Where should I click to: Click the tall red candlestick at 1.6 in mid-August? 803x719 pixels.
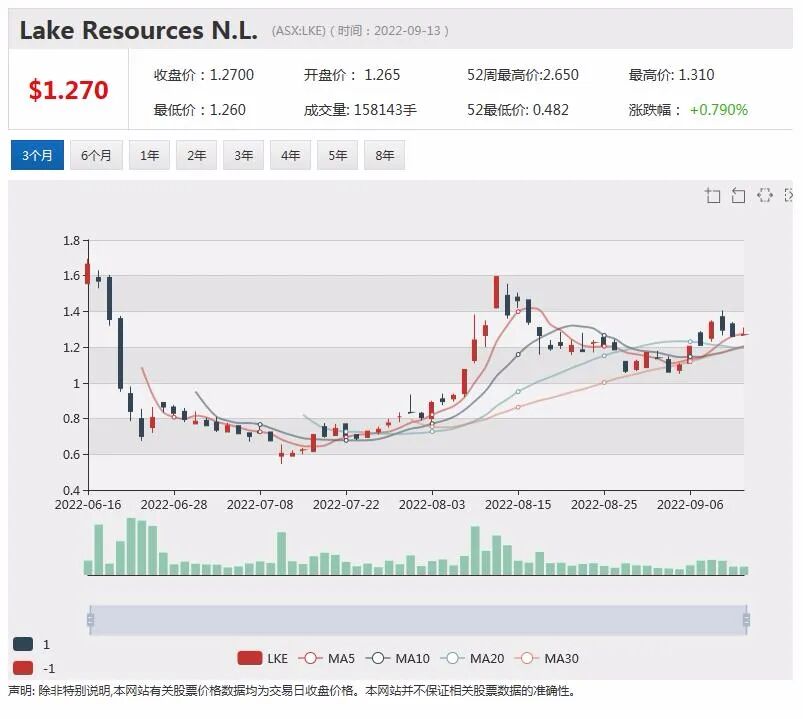pos(496,292)
